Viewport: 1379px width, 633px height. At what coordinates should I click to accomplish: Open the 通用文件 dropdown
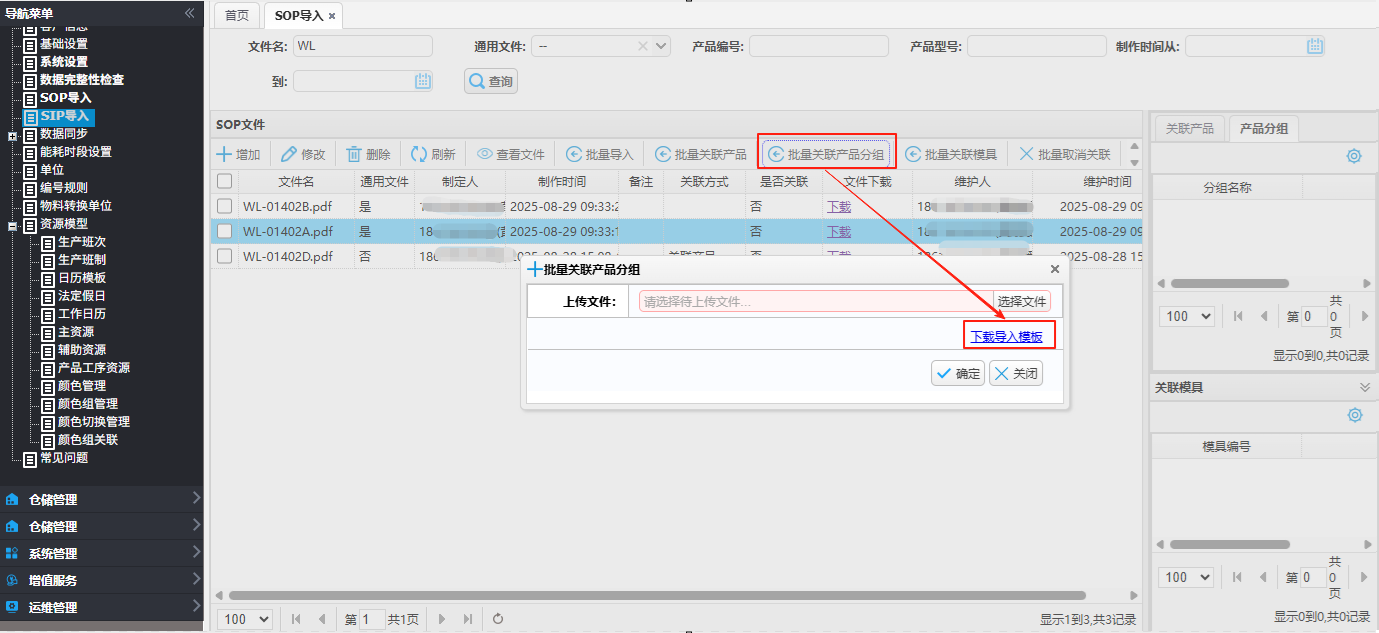point(661,46)
